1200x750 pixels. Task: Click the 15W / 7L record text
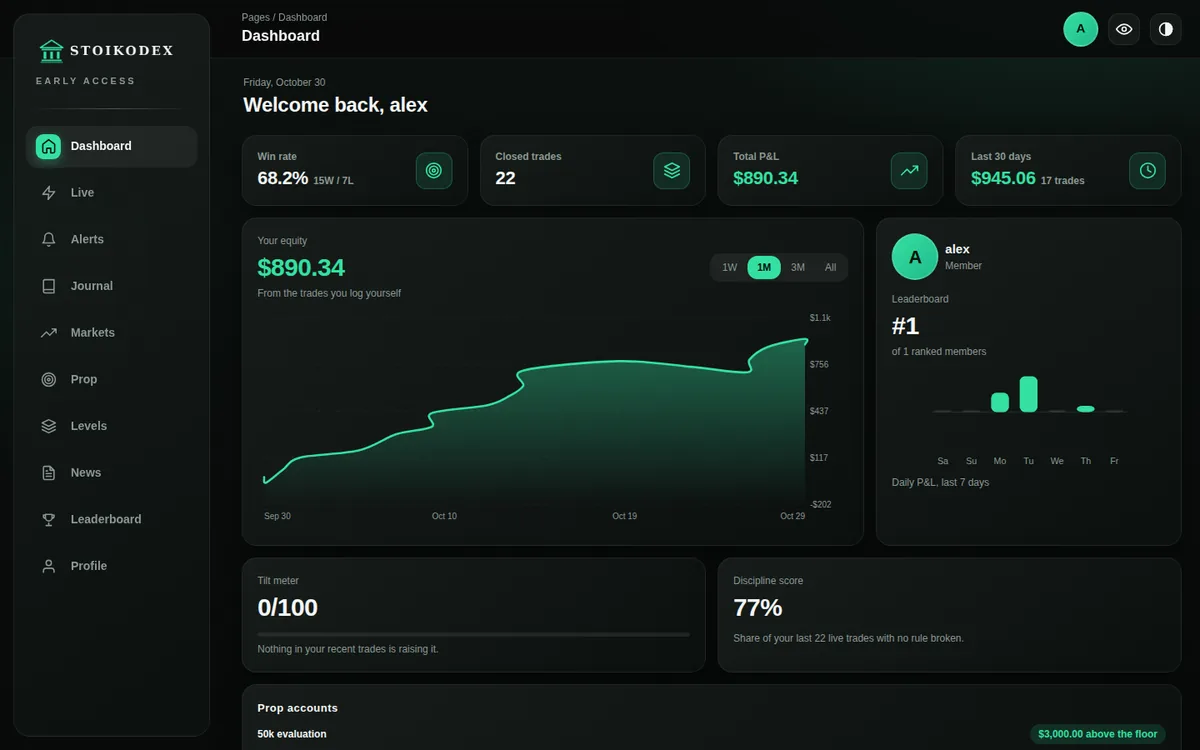333,181
